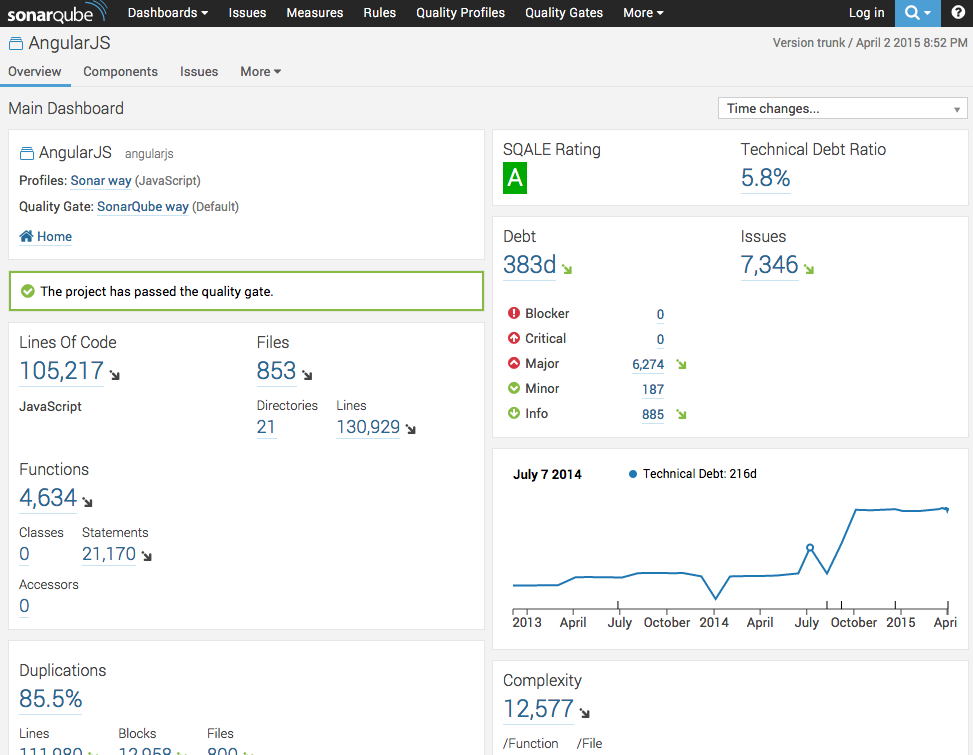Click the project icon in AngularJS description widget
The image size is (973, 755).
point(27,153)
